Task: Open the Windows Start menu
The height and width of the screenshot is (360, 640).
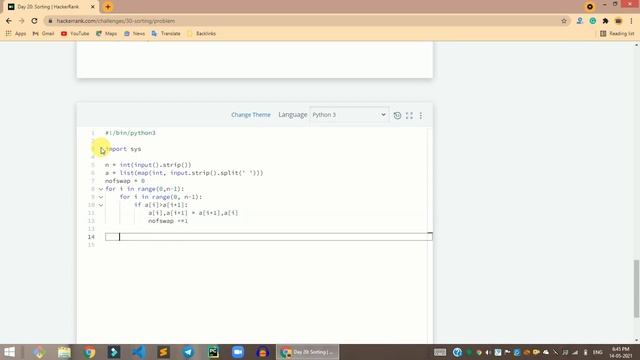Action: (x=9, y=352)
